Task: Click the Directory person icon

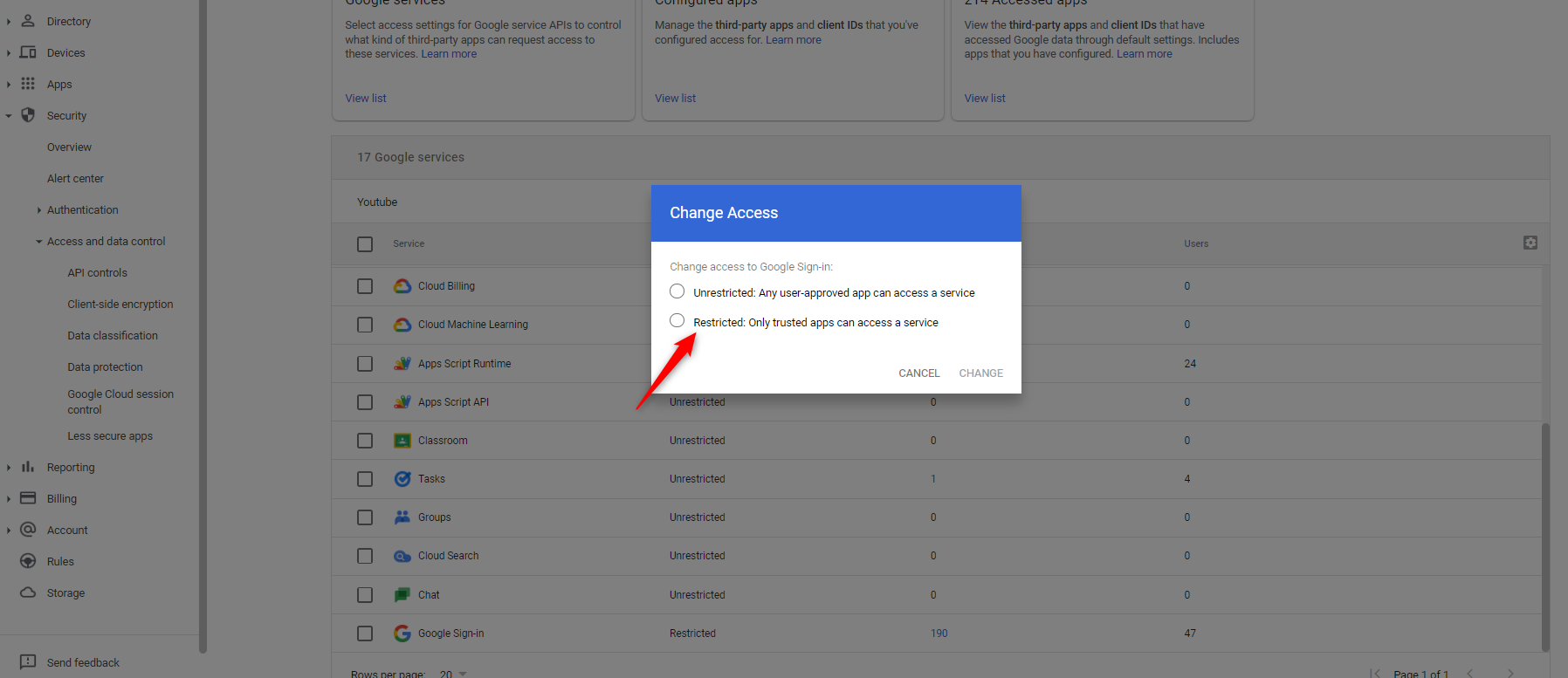Action: (x=28, y=21)
